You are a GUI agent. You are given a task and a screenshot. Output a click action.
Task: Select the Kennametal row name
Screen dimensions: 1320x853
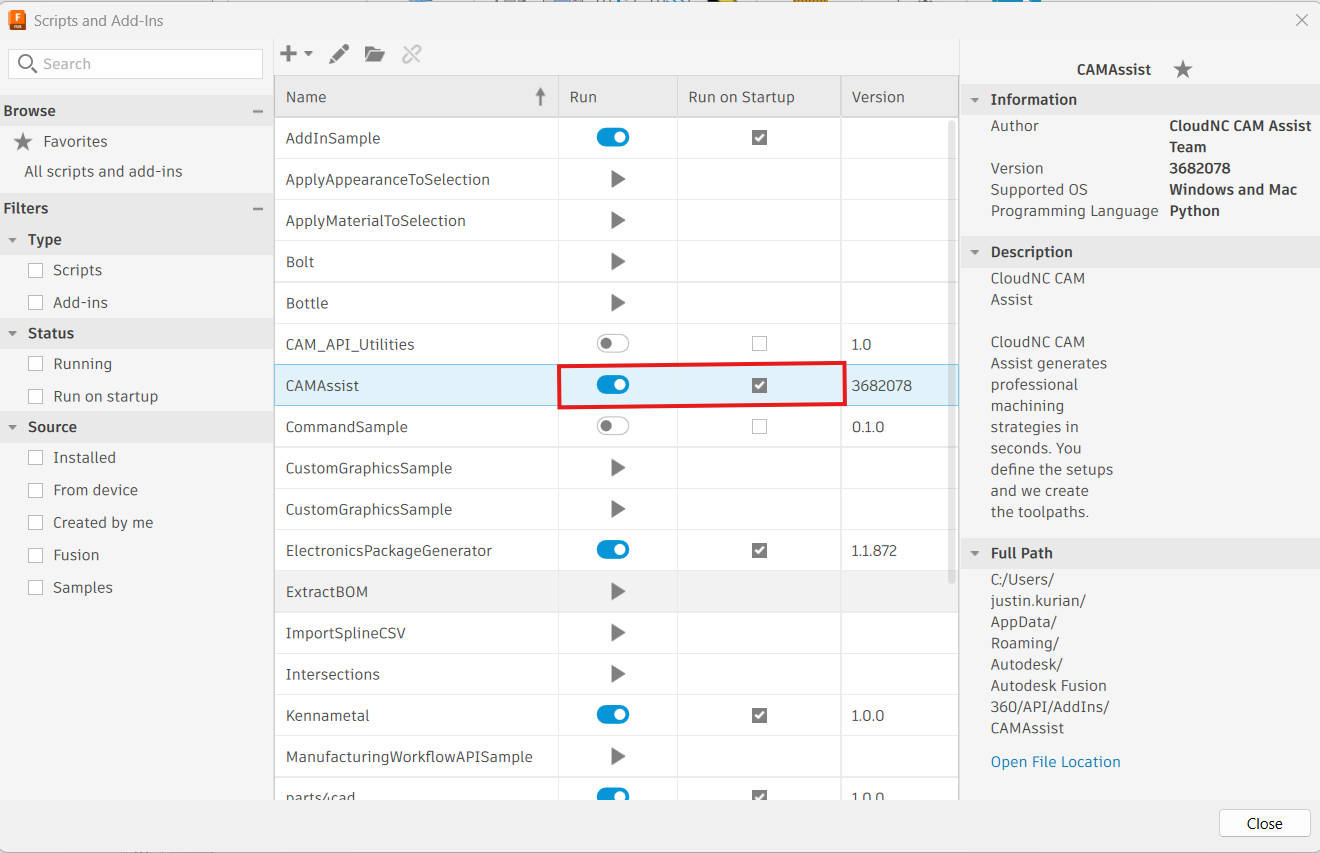click(328, 715)
